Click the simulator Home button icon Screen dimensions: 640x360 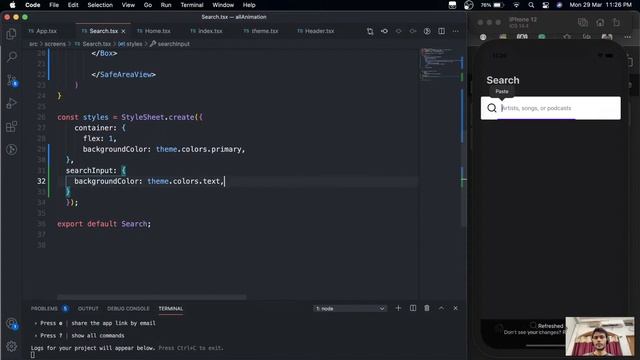(x=600, y=22)
